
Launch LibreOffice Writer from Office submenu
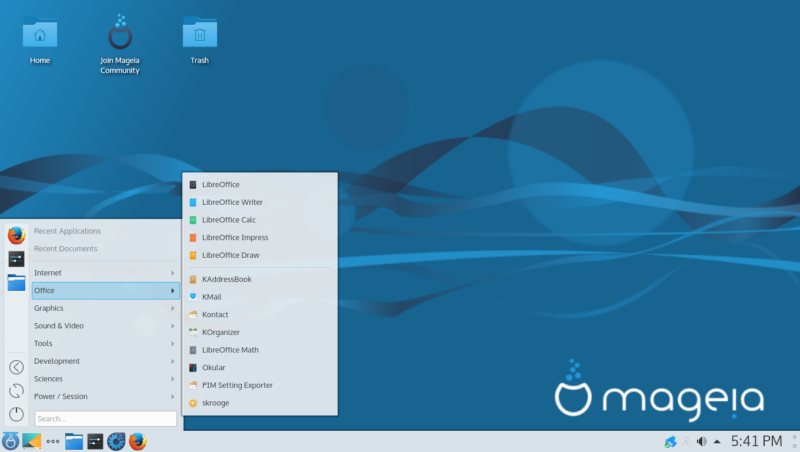pyautogui.click(x=260, y=202)
